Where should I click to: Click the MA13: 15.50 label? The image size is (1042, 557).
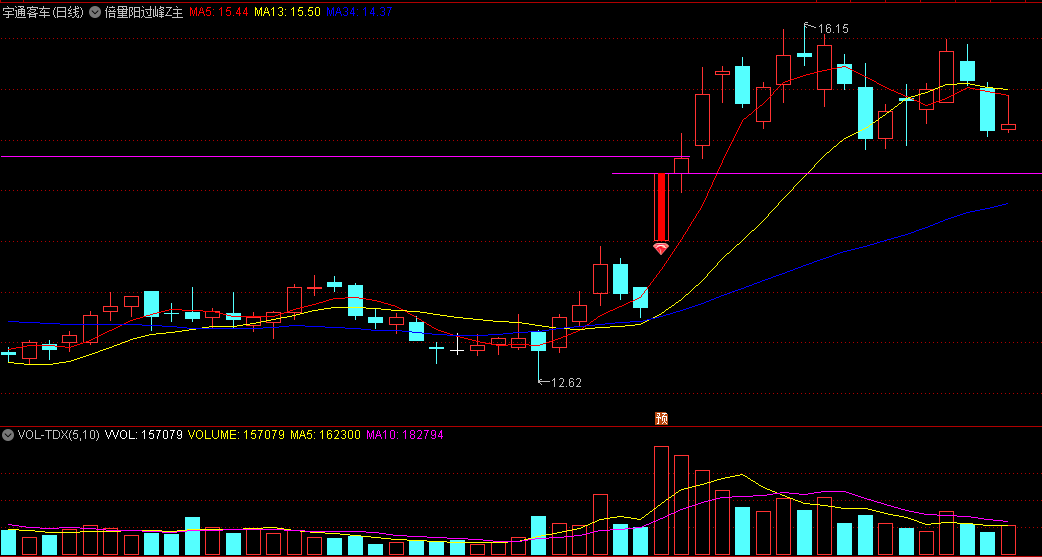tap(289, 13)
